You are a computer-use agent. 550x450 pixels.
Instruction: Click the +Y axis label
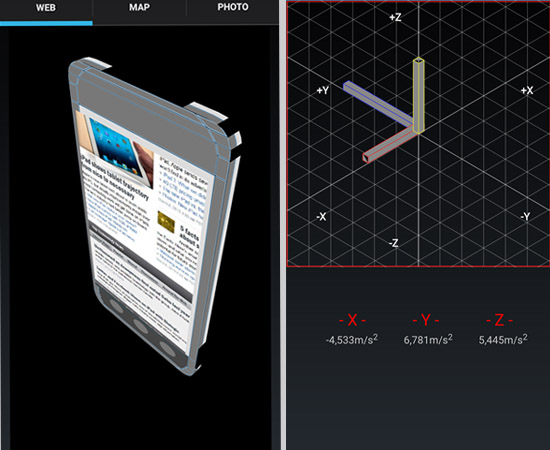click(x=323, y=90)
